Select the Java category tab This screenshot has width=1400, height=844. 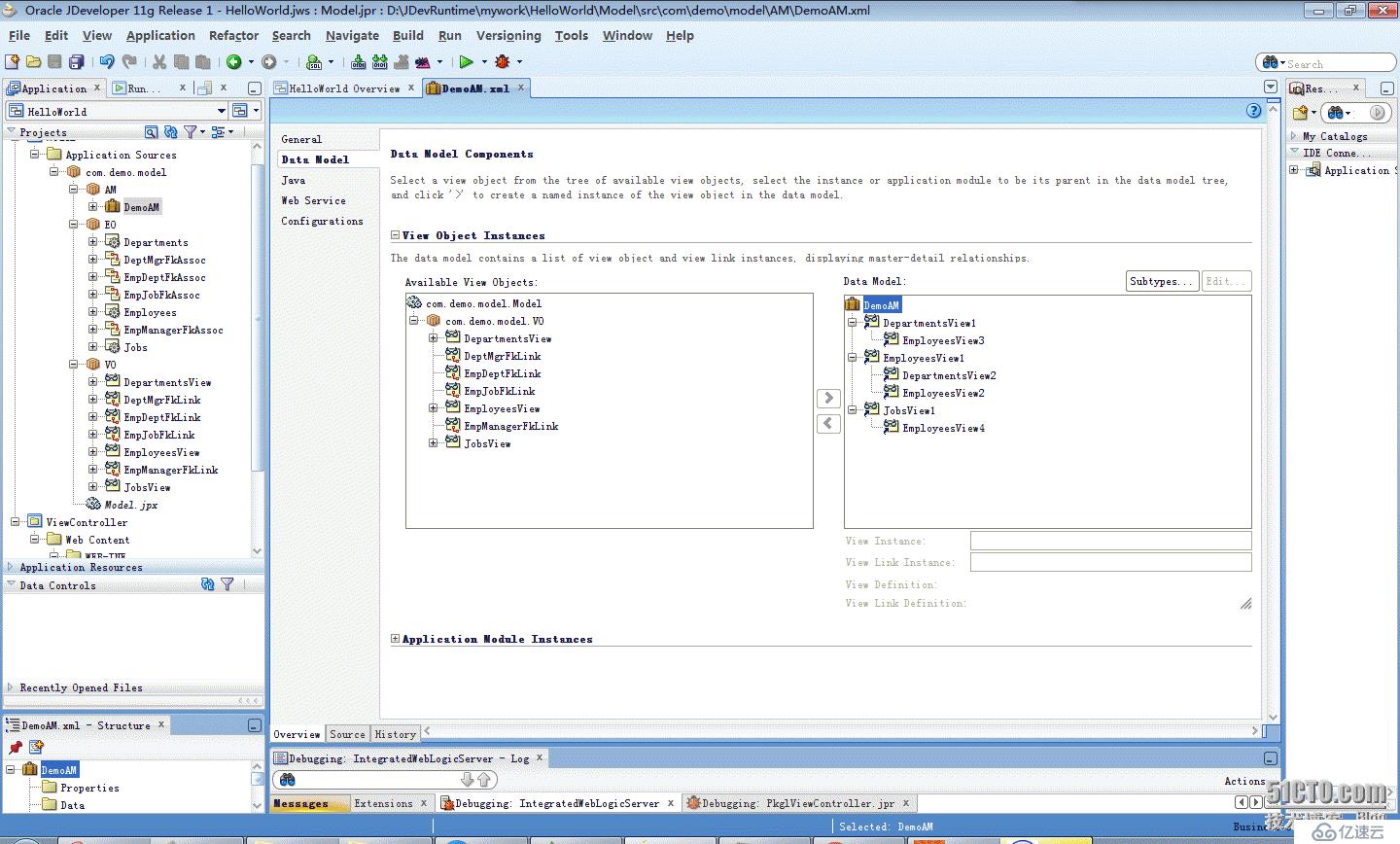point(294,180)
